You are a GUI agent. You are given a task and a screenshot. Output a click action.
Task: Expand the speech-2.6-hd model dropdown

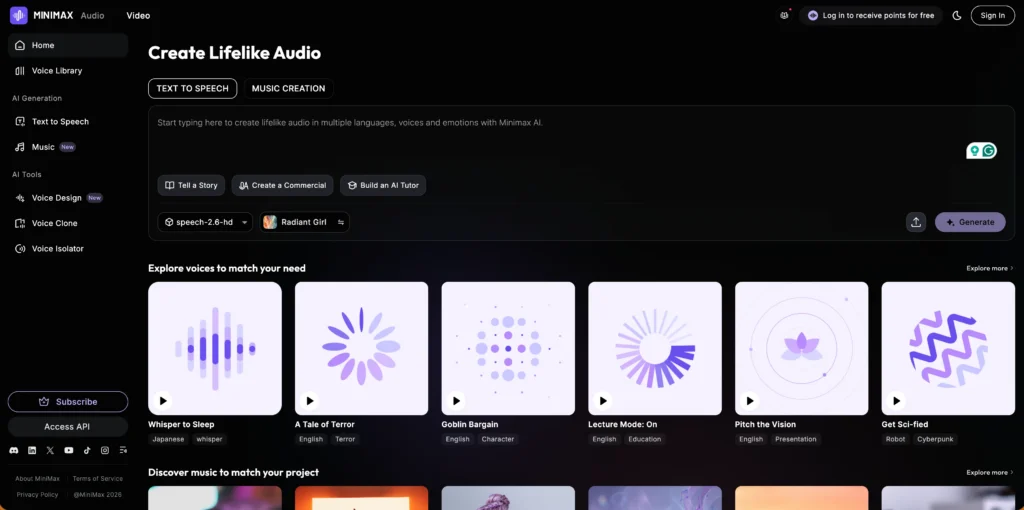tap(205, 222)
